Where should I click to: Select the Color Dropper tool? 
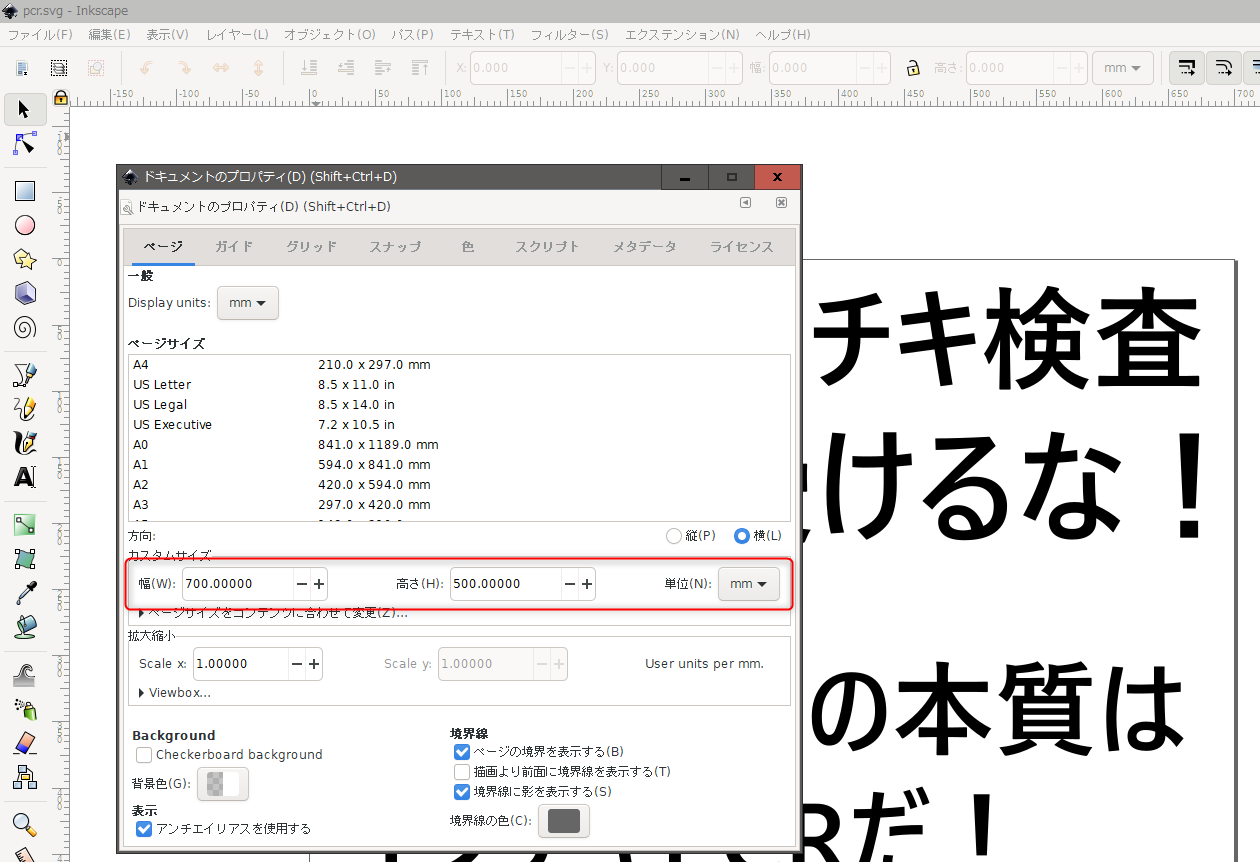pos(25,593)
